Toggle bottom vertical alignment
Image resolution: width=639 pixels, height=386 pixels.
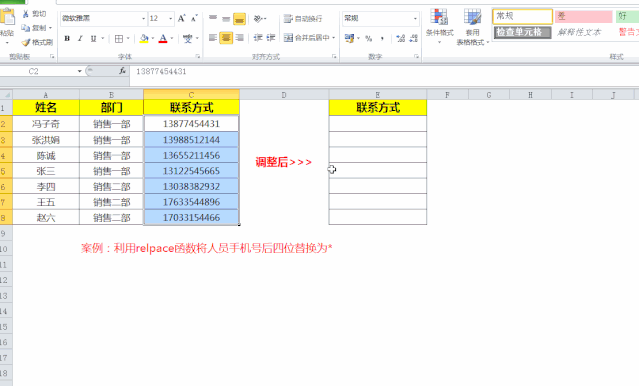(239, 19)
